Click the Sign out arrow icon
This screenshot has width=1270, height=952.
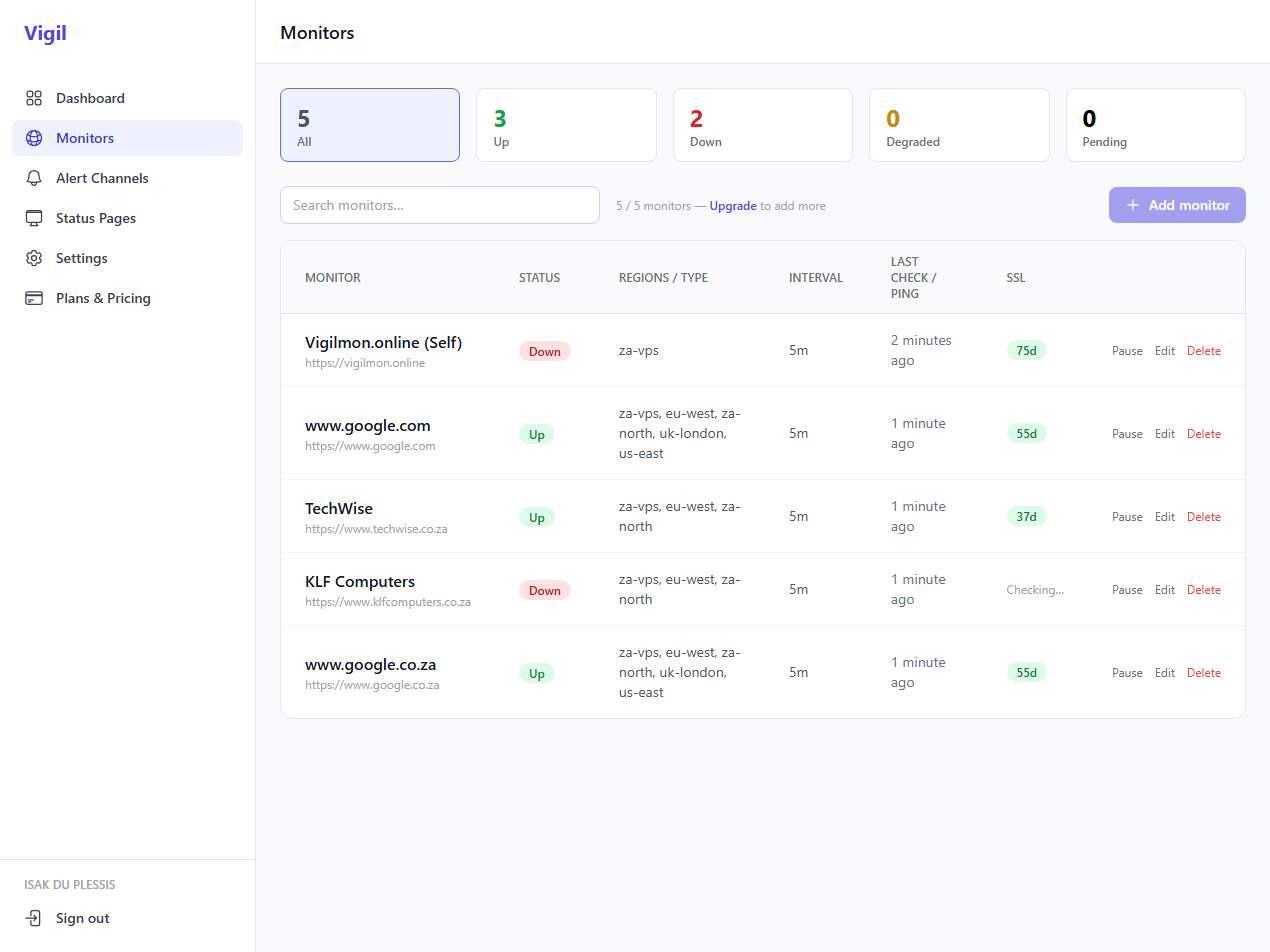click(x=34, y=918)
